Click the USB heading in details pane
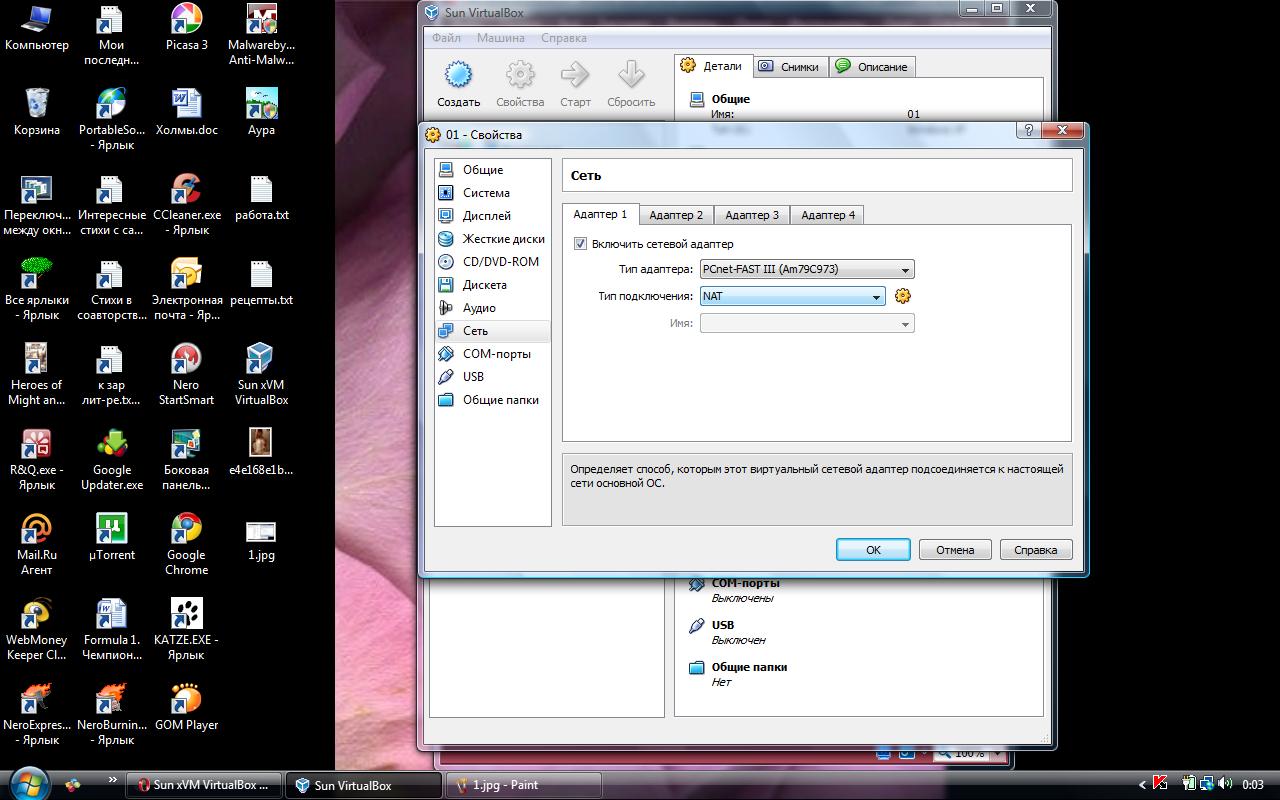 tap(722, 625)
